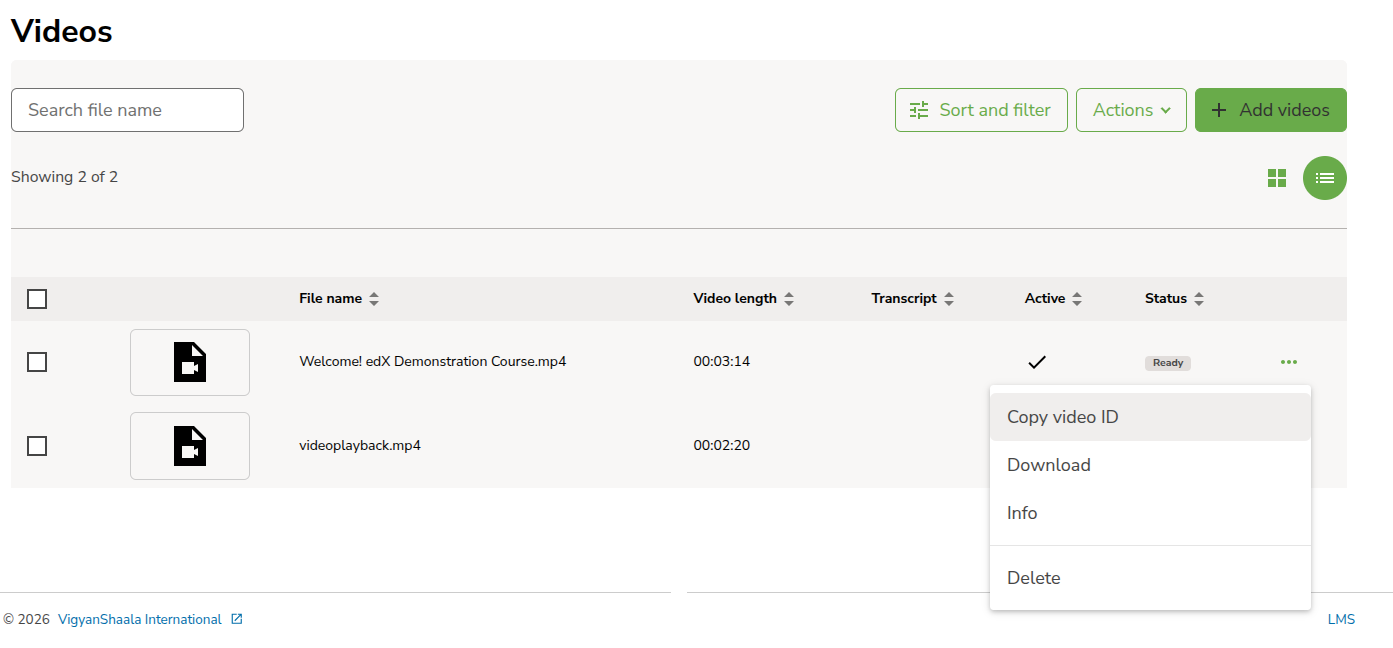
Task: Tick the select-all header checkbox
Action: point(37,299)
